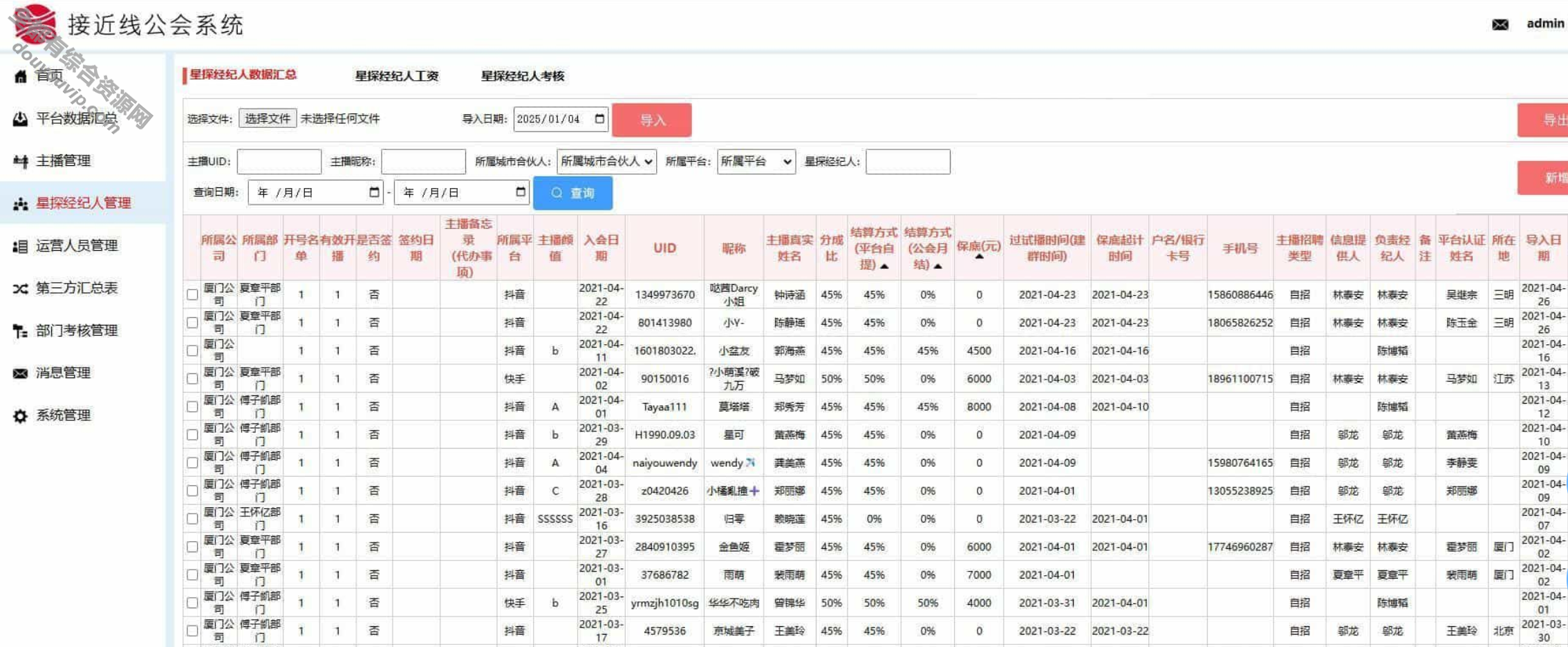
Task: Click the 部门考核管理 sidebar icon
Action: point(20,331)
